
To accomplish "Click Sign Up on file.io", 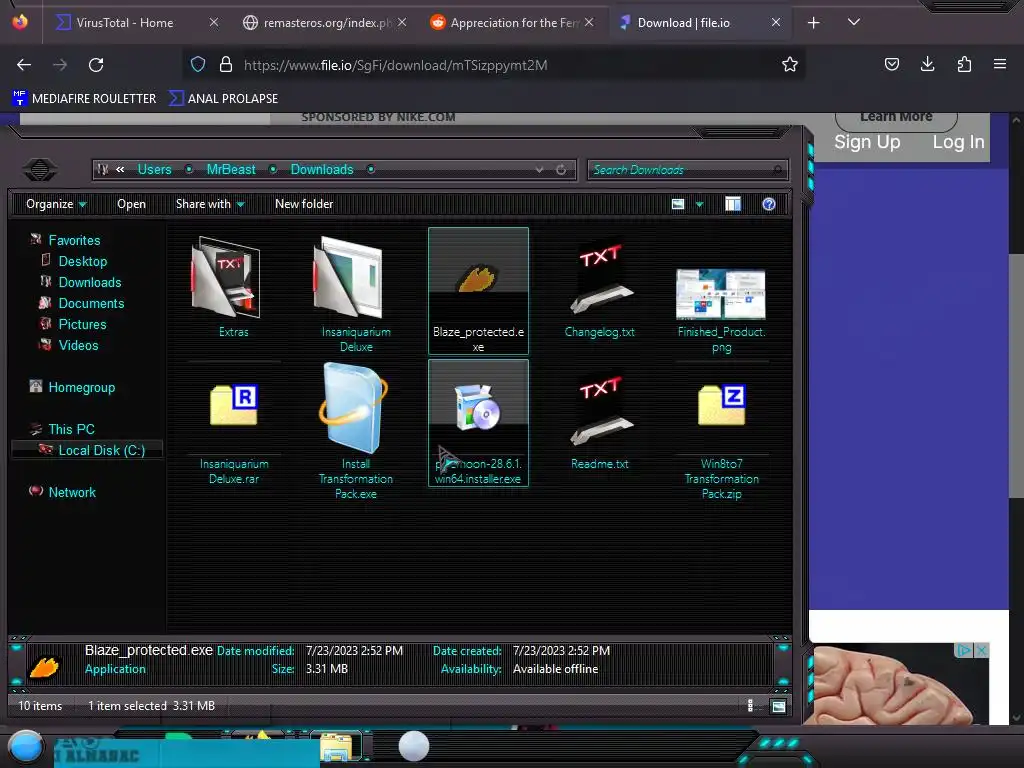I will point(867,142).
